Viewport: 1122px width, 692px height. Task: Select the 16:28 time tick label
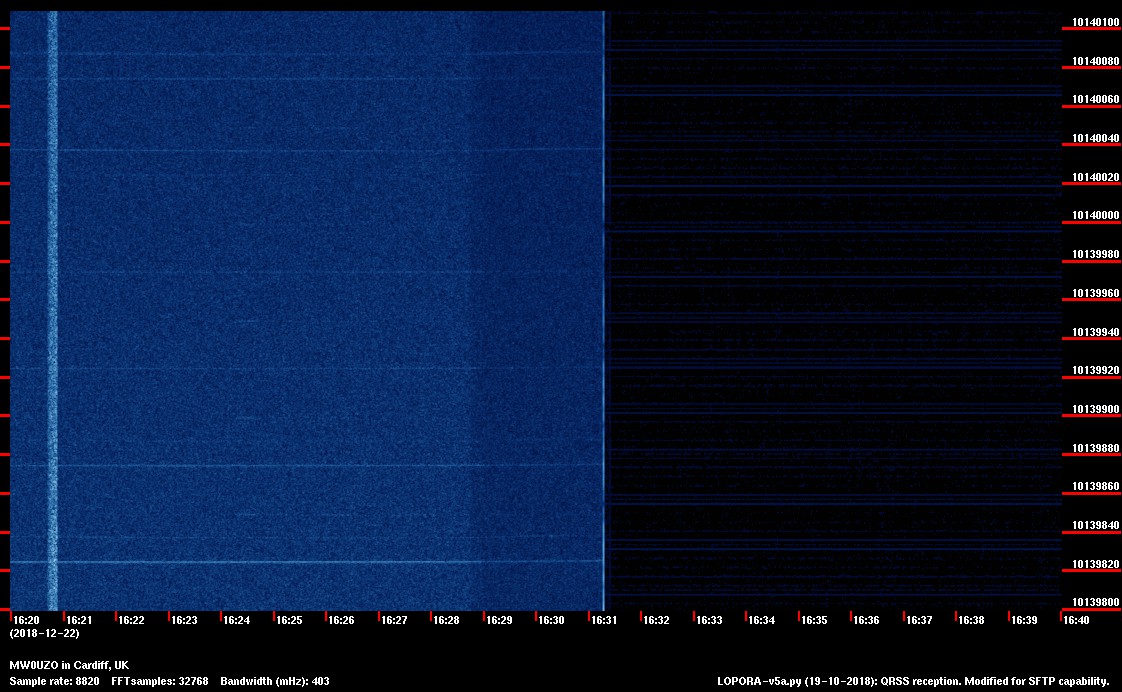446,620
